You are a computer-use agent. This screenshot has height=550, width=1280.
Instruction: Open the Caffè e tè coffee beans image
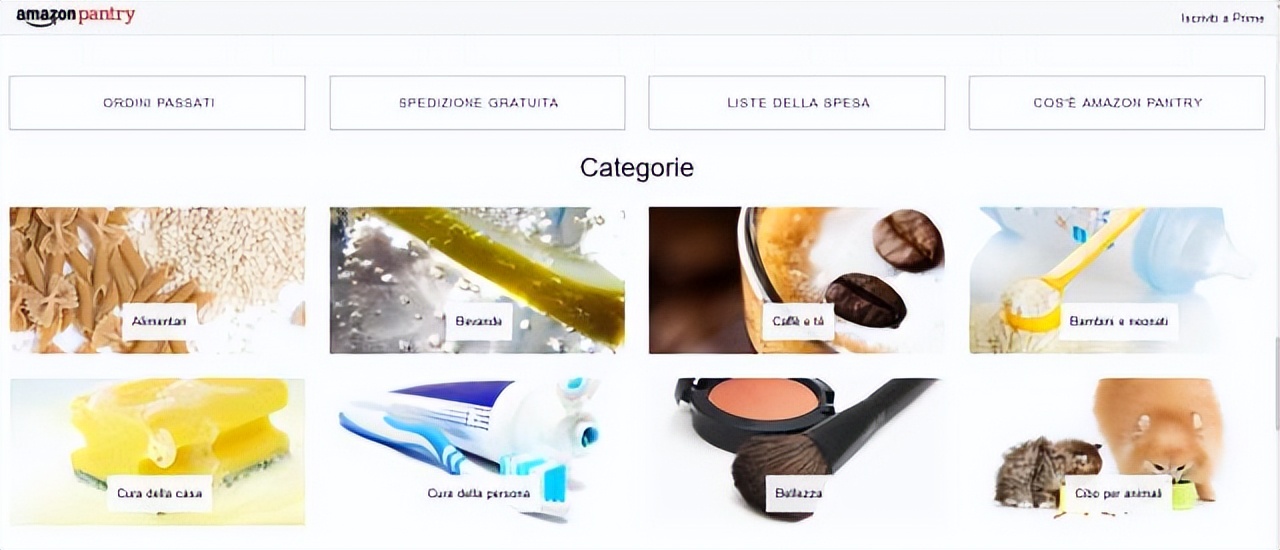(x=796, y=280)
